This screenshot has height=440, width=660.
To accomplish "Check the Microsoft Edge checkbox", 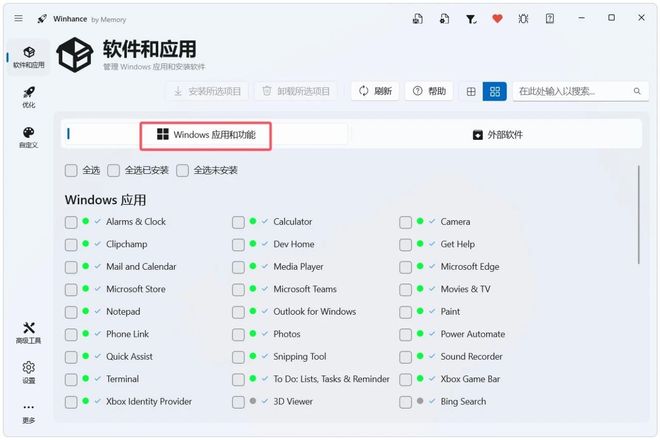I will click(405, 267).
